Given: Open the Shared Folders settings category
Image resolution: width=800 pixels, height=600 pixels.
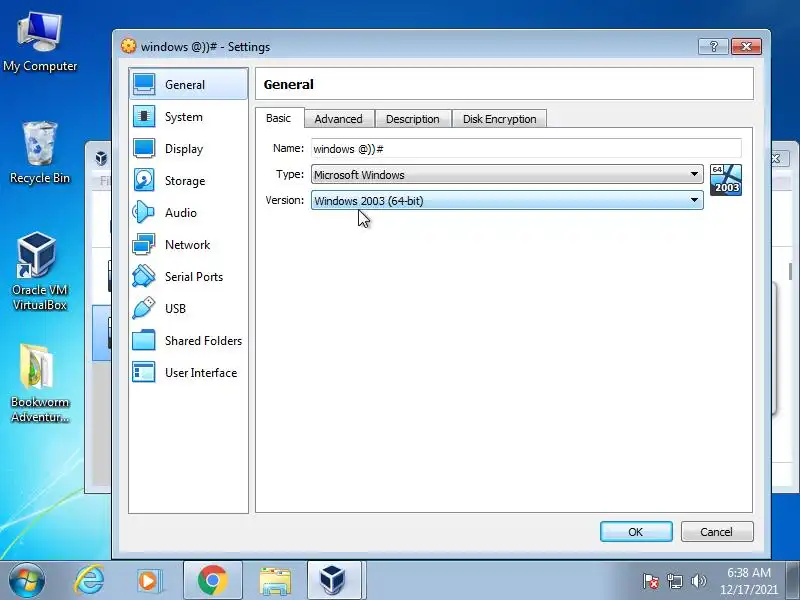Looking at the screenshot, I should coord(188,341).
